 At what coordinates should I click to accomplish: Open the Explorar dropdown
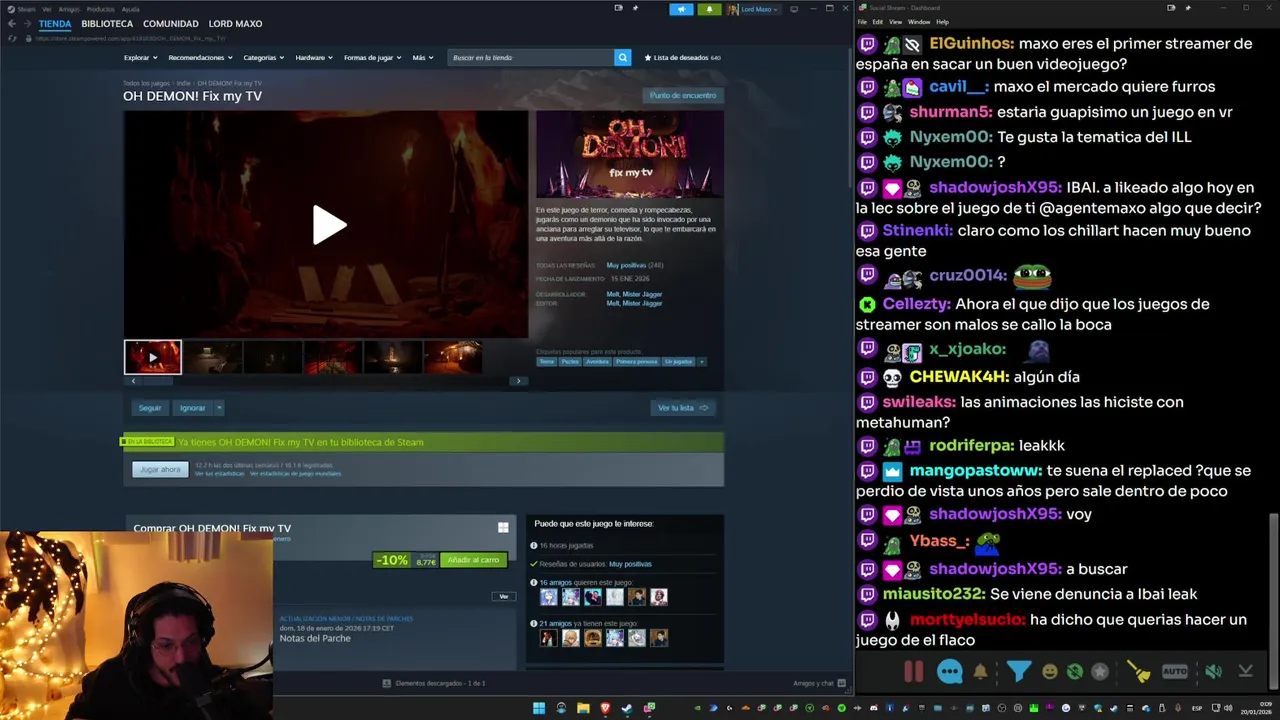coord(140,58)
